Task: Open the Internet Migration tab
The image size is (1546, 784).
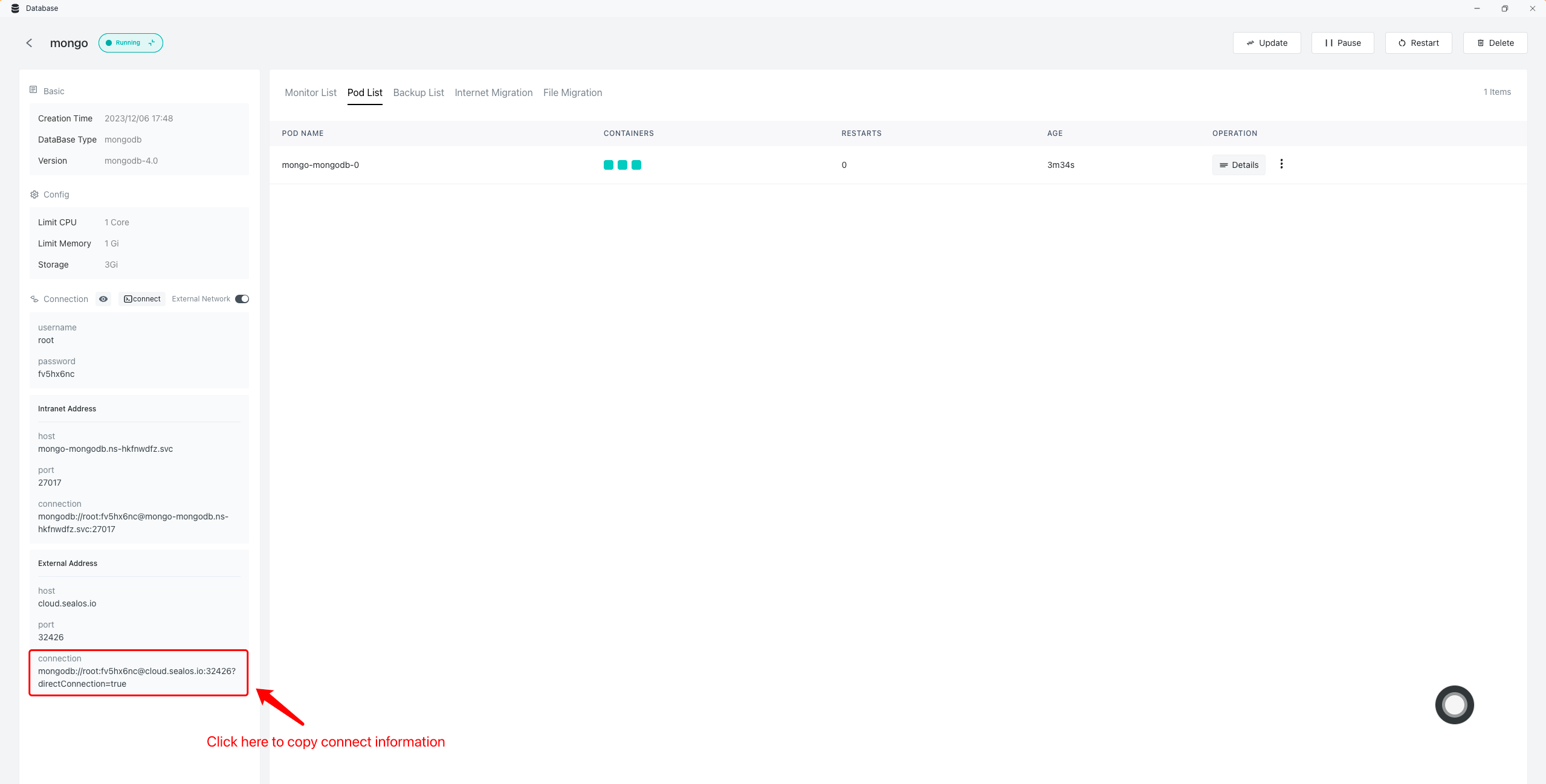Action: click(x=493, y=92)
